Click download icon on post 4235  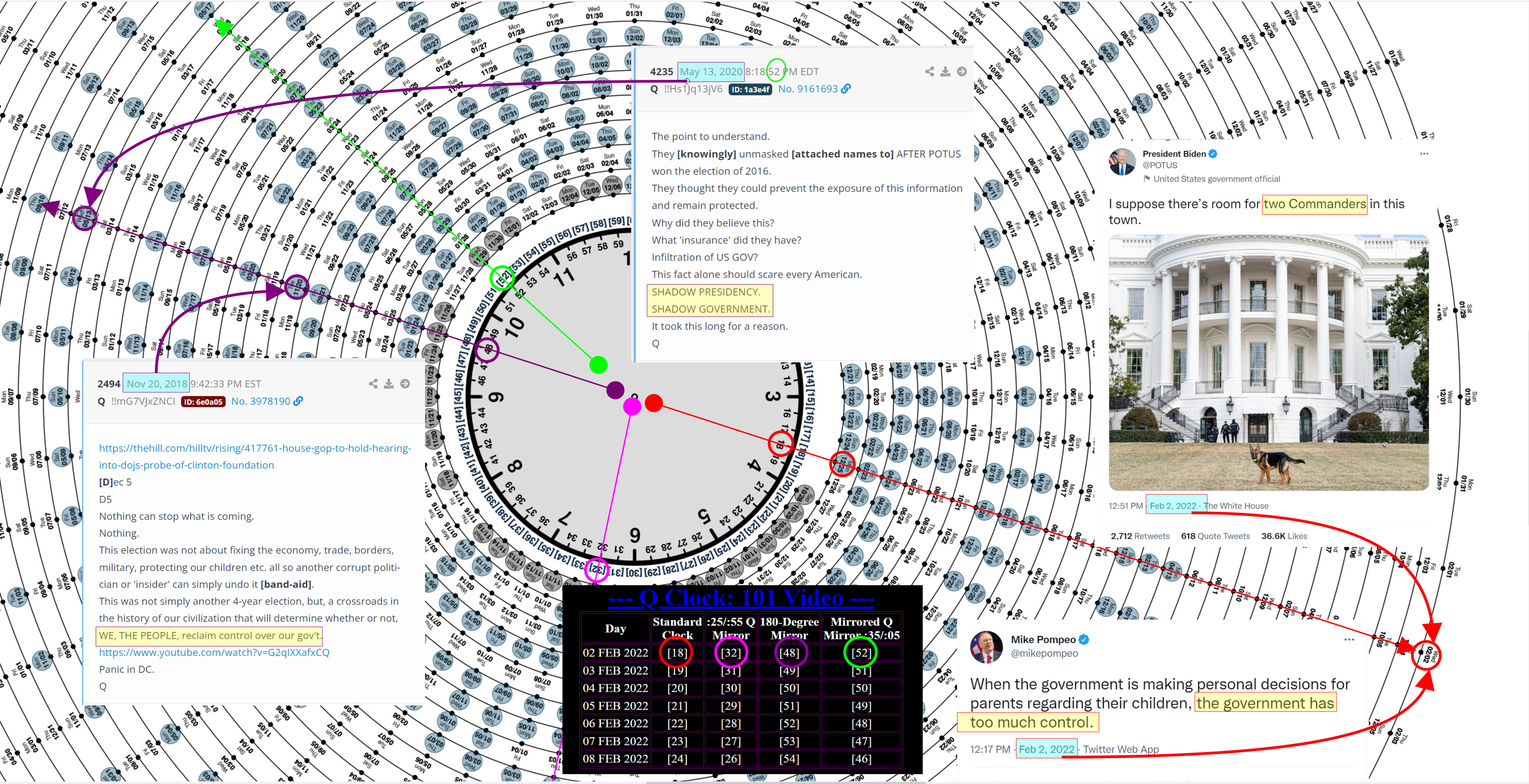945,72
